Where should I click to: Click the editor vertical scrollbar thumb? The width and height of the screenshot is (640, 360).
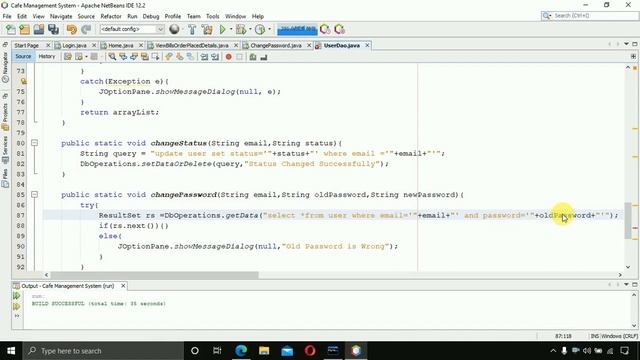[628, 221]
